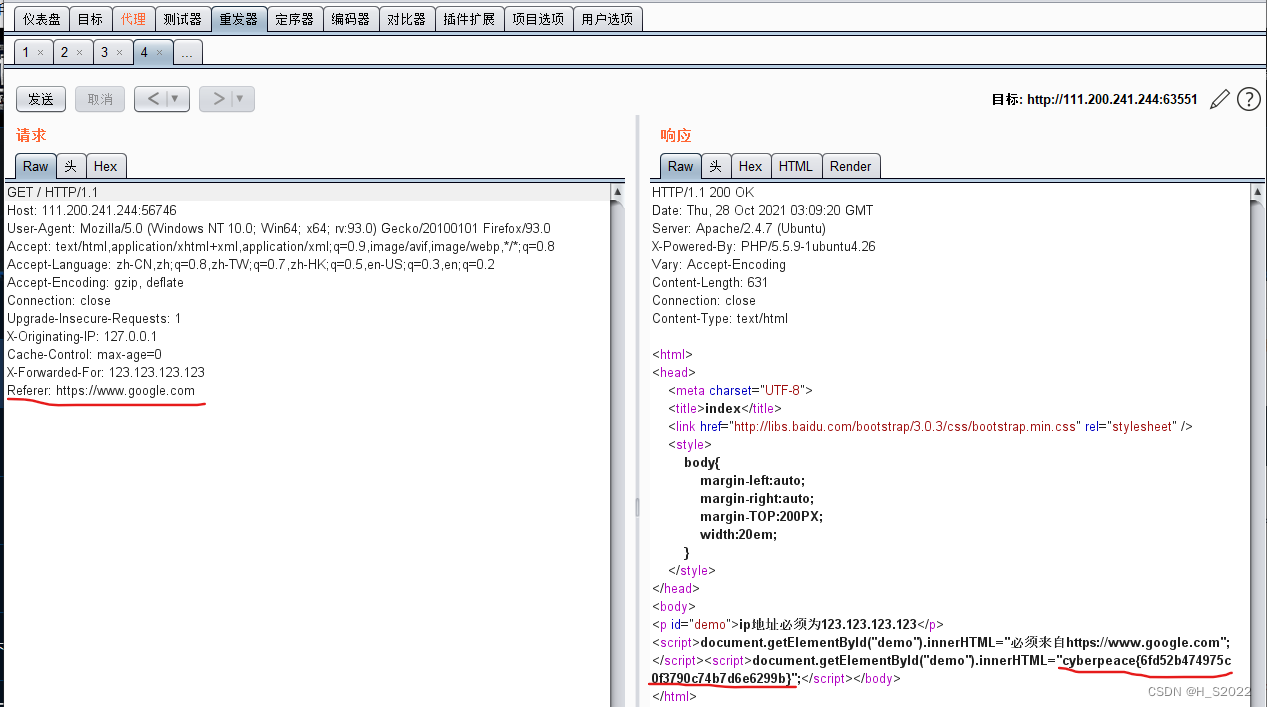Open the 定序器 tab
This screenshot has width=1267, height=707.
pyautogui.click(x=295, y=19)
